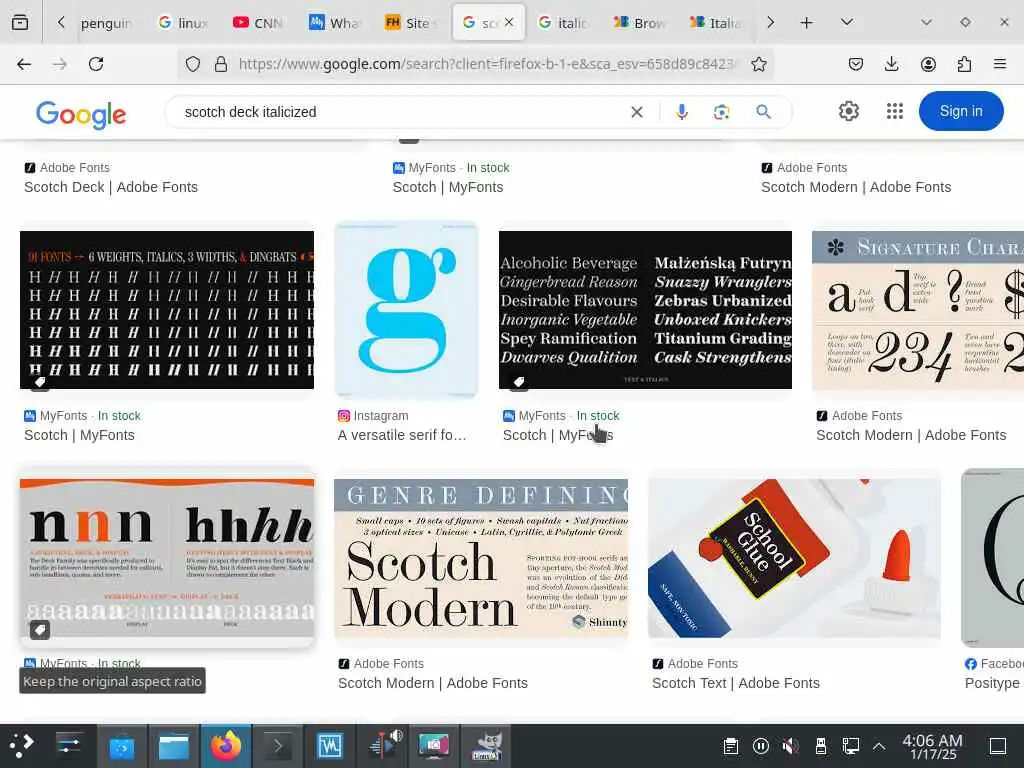
Task: Bookmark this page with star icon
Action: [758, 64]
